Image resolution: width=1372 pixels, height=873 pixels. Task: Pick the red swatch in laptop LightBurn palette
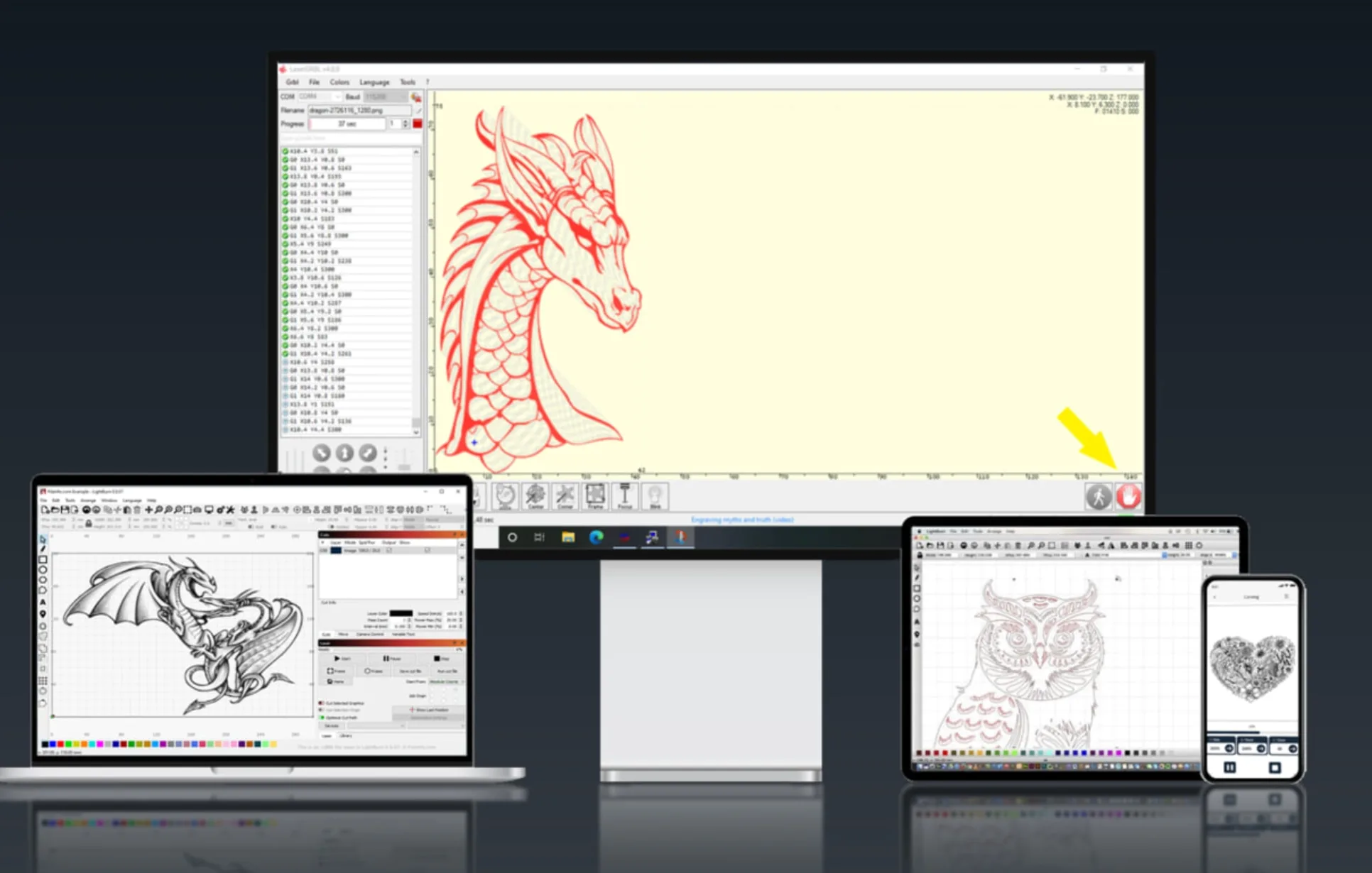click(61, 745)
